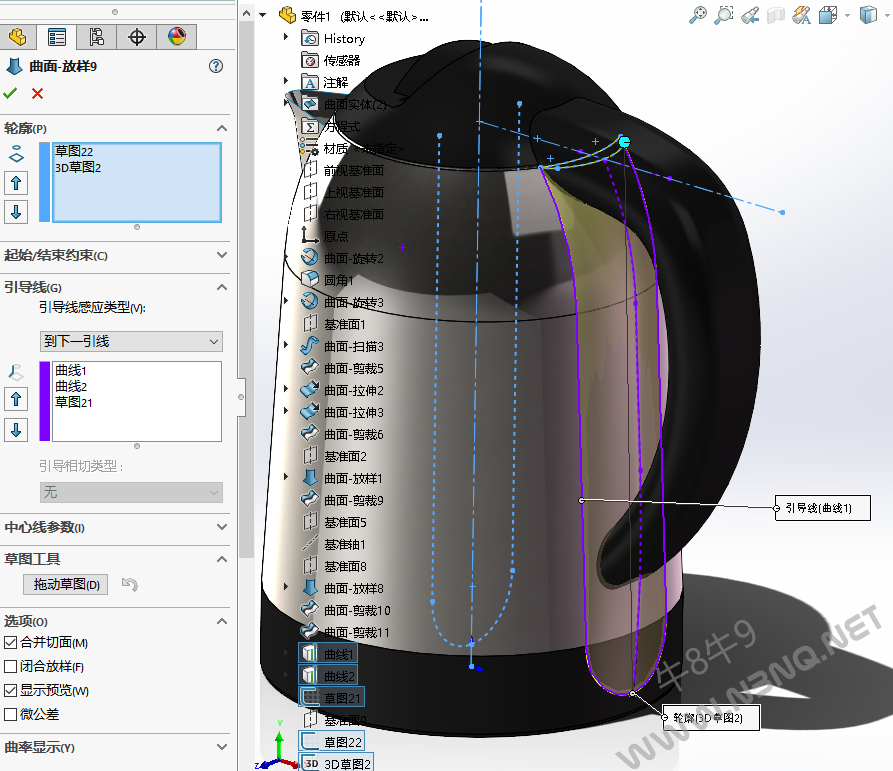Enable the 微公差 checkbox

11,715
